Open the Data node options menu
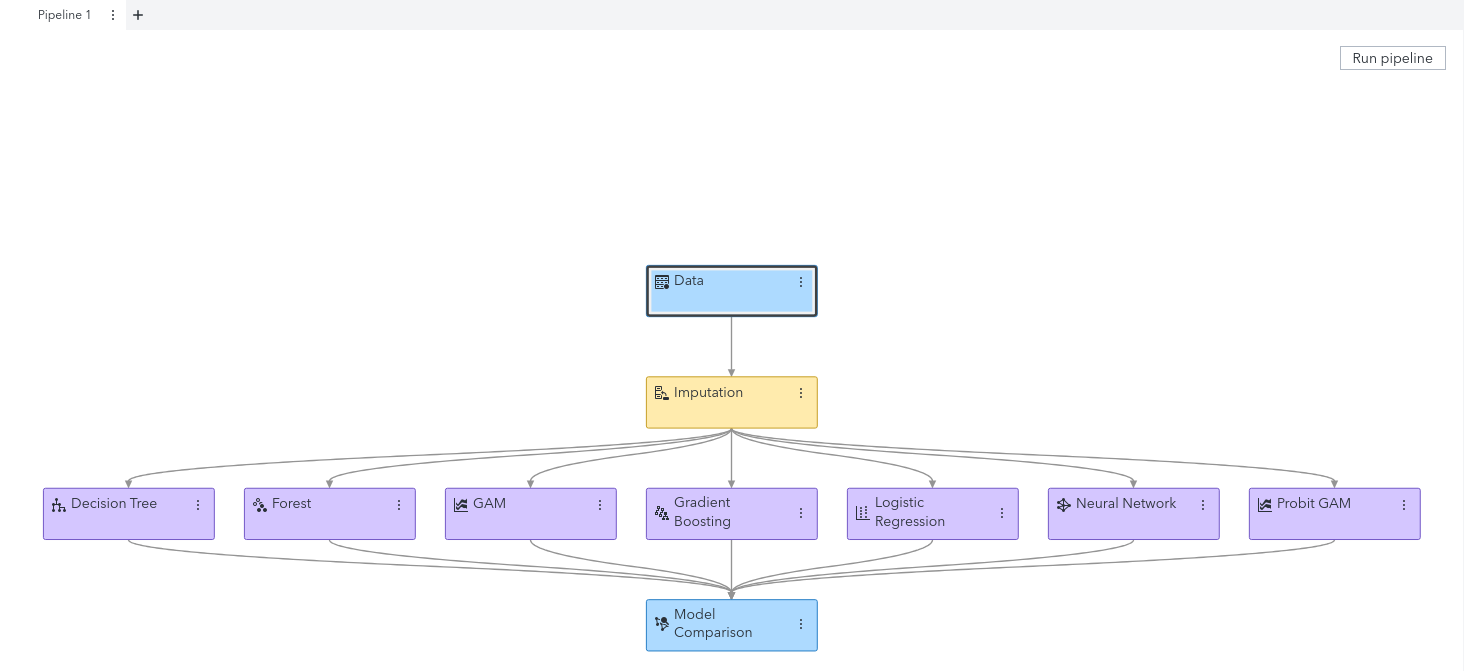 pyautogui.click(x=800, y=282)
